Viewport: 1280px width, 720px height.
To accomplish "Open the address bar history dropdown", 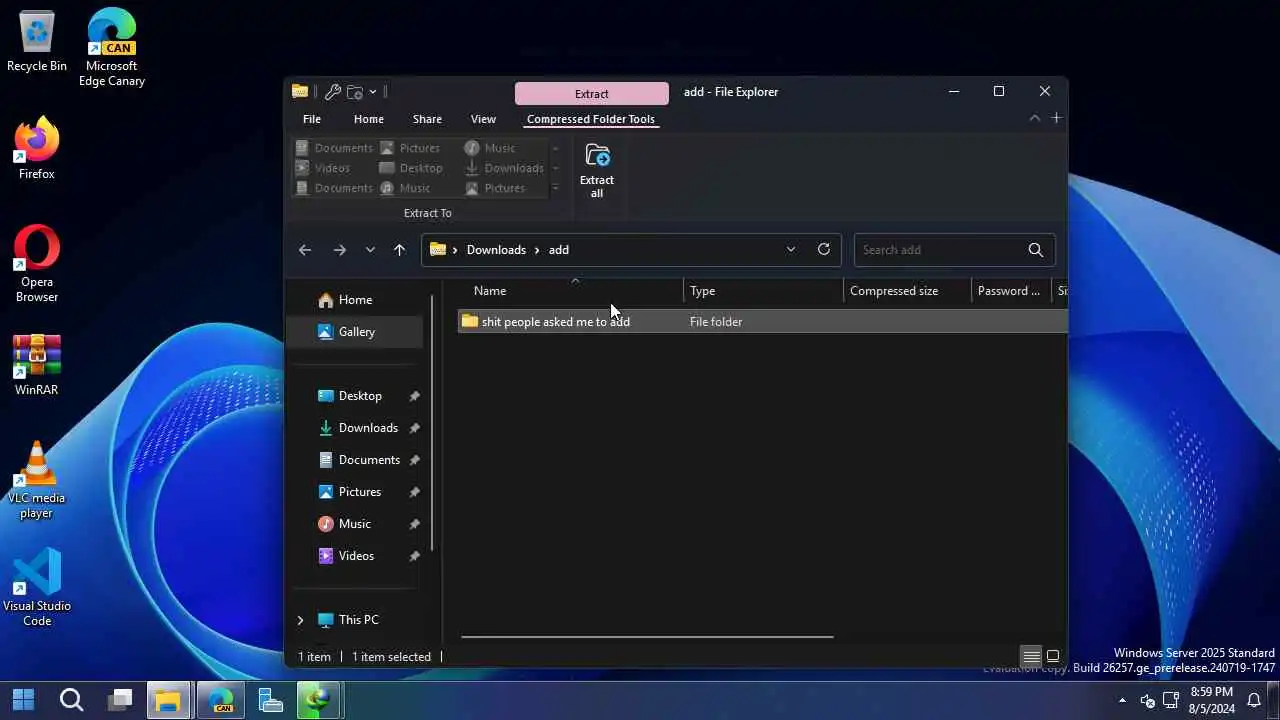I will [791, 250].
